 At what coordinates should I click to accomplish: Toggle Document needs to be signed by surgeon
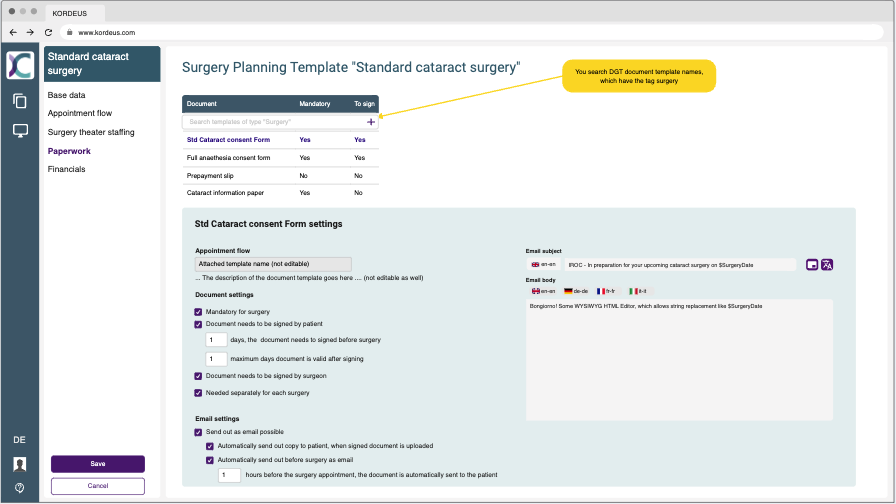click(198, 376)
